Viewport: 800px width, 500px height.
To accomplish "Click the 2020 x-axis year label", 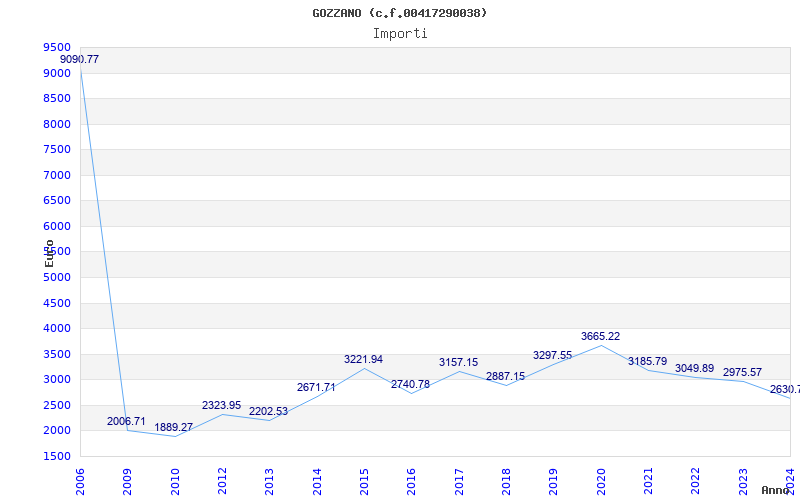I will pos(601,481).
